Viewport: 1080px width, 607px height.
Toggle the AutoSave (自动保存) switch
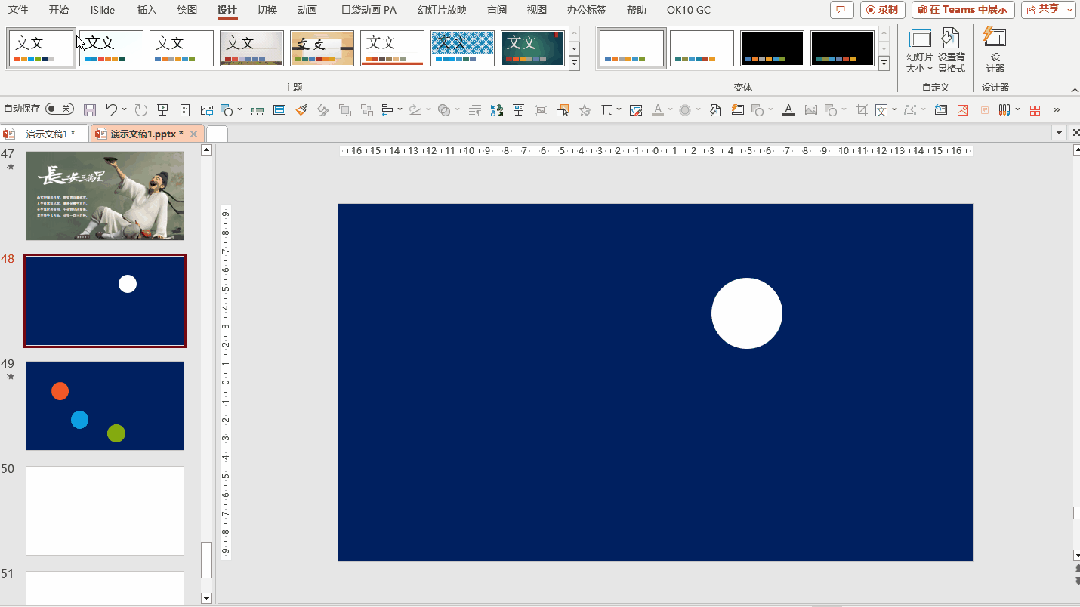(x=59, y=109)
